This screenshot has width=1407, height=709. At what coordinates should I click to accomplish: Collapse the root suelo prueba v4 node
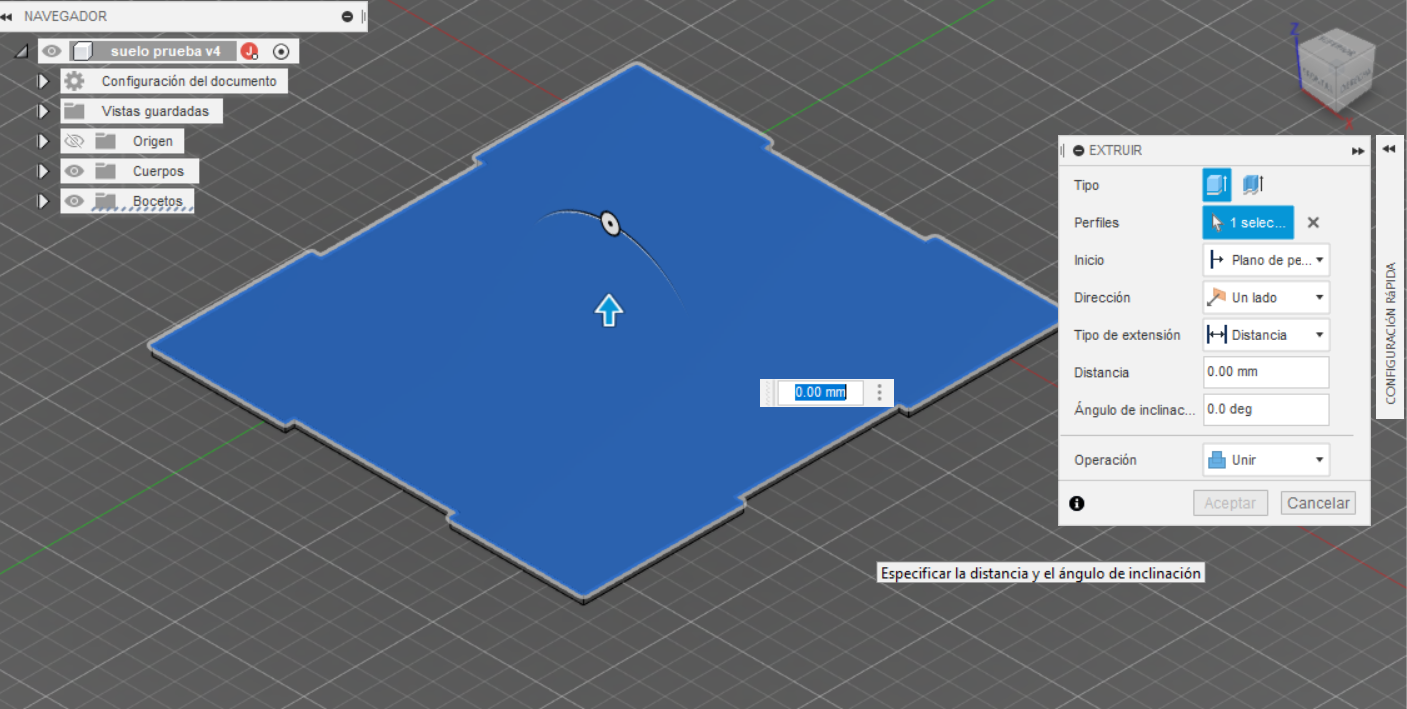pyautogui.click(x=21, y=51)
